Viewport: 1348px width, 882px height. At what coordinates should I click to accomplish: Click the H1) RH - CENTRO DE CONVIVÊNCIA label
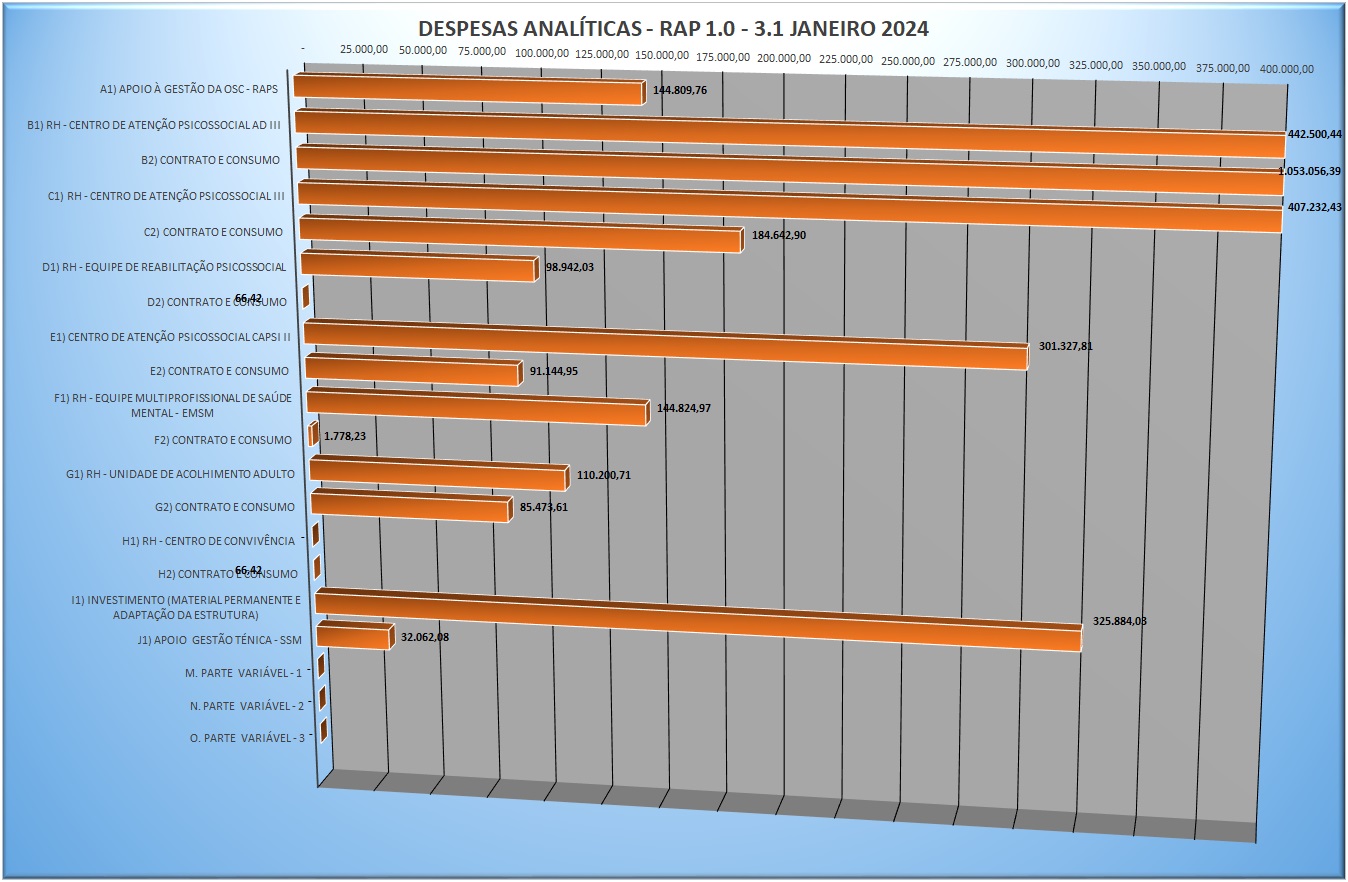208,541
